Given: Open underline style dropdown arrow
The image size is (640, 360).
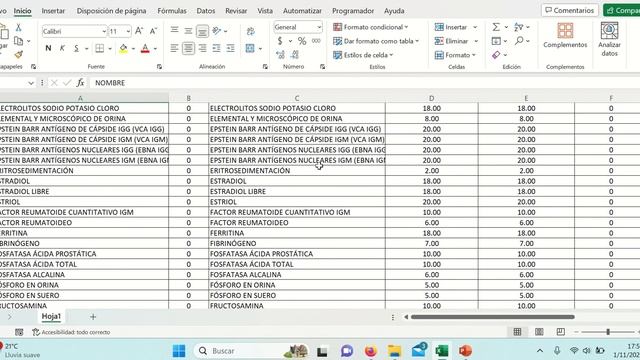Looking at the screenshot, I should click(87, 49).
